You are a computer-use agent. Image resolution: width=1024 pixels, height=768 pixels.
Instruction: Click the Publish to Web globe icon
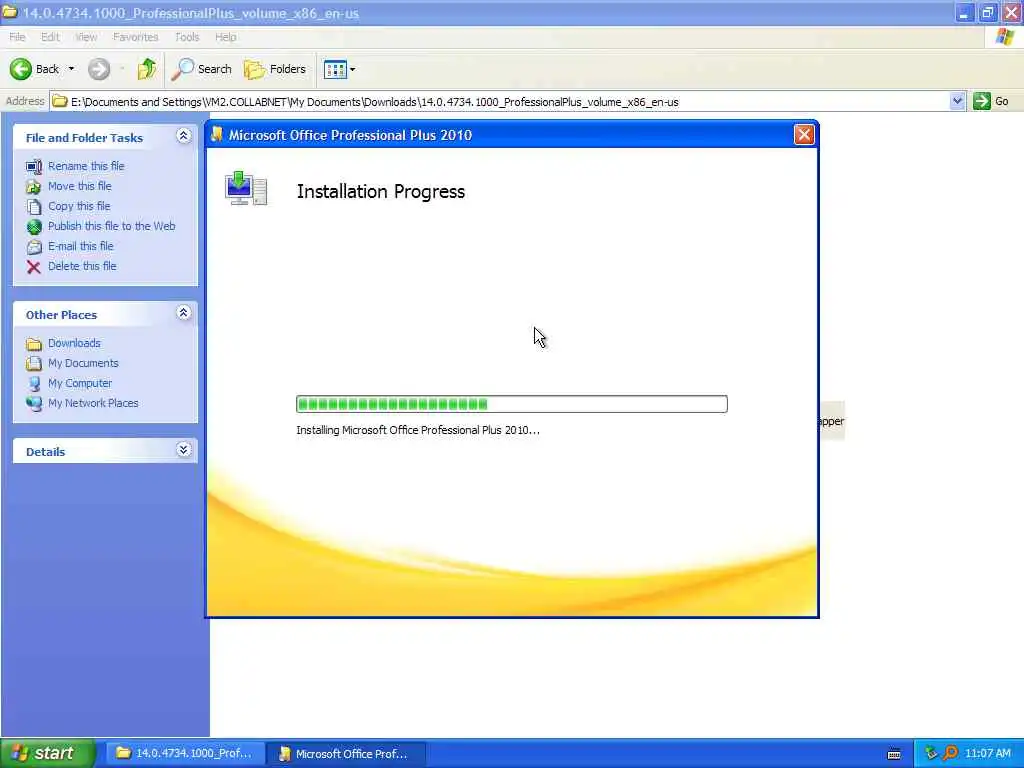click(34, 227)
